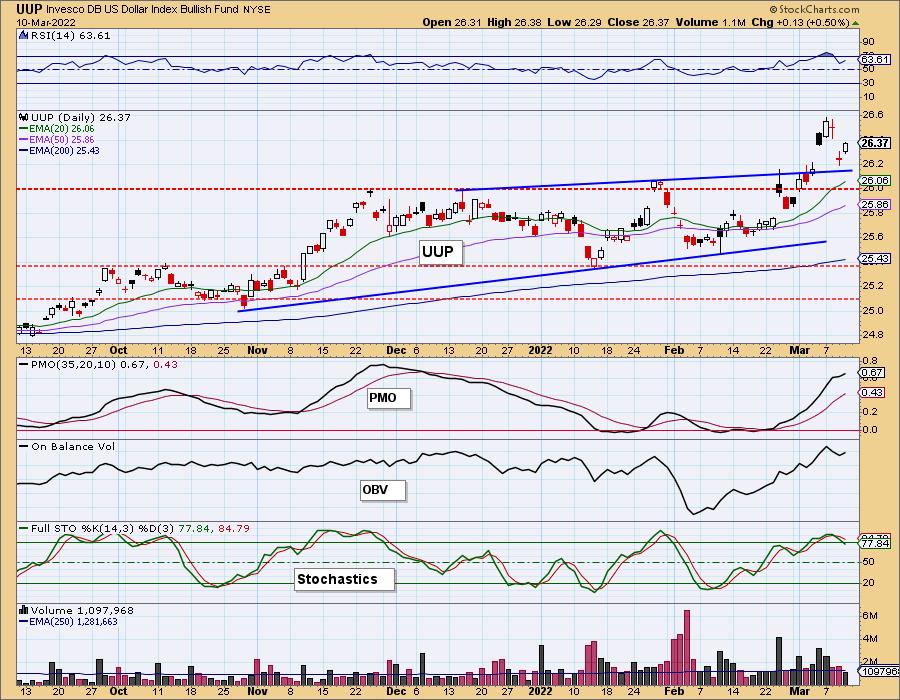Click the candlestick icon beside UUP (Daily)
The width and height of the screenshot is (900, 700).
24,117
